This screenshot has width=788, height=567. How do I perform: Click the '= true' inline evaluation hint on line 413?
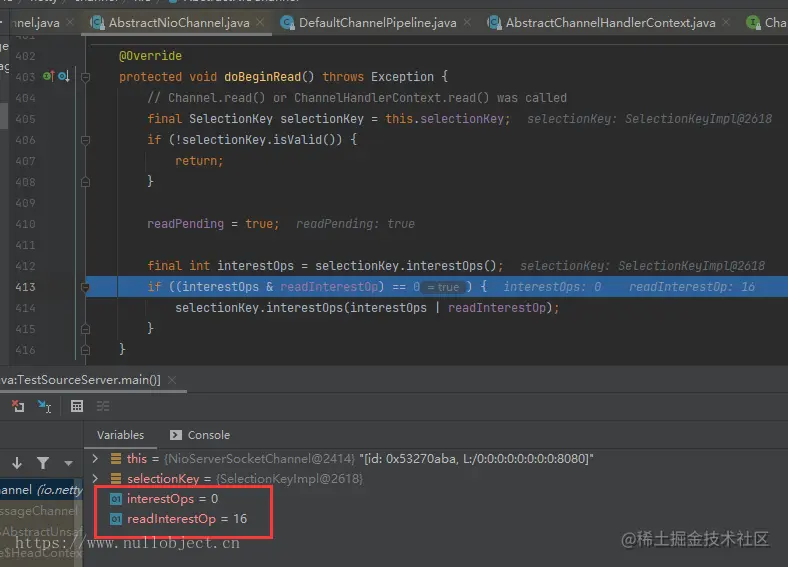[443, 287]
